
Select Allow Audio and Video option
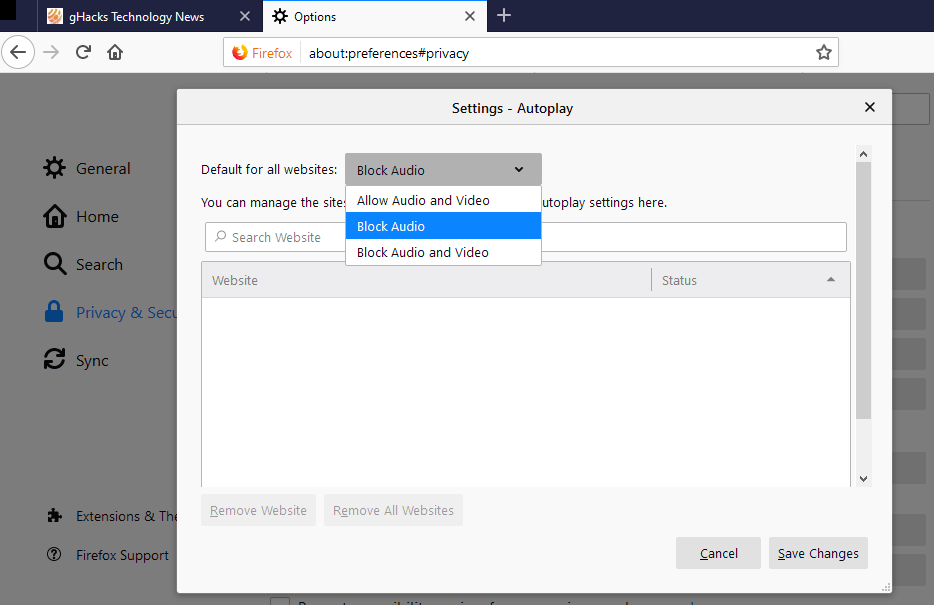(x=423, y=200)
